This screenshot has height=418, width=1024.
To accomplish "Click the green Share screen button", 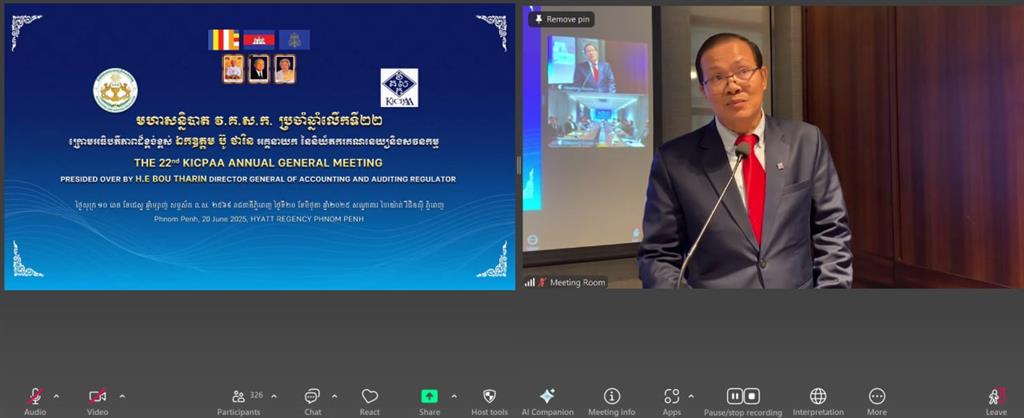I will pos(429,396).
